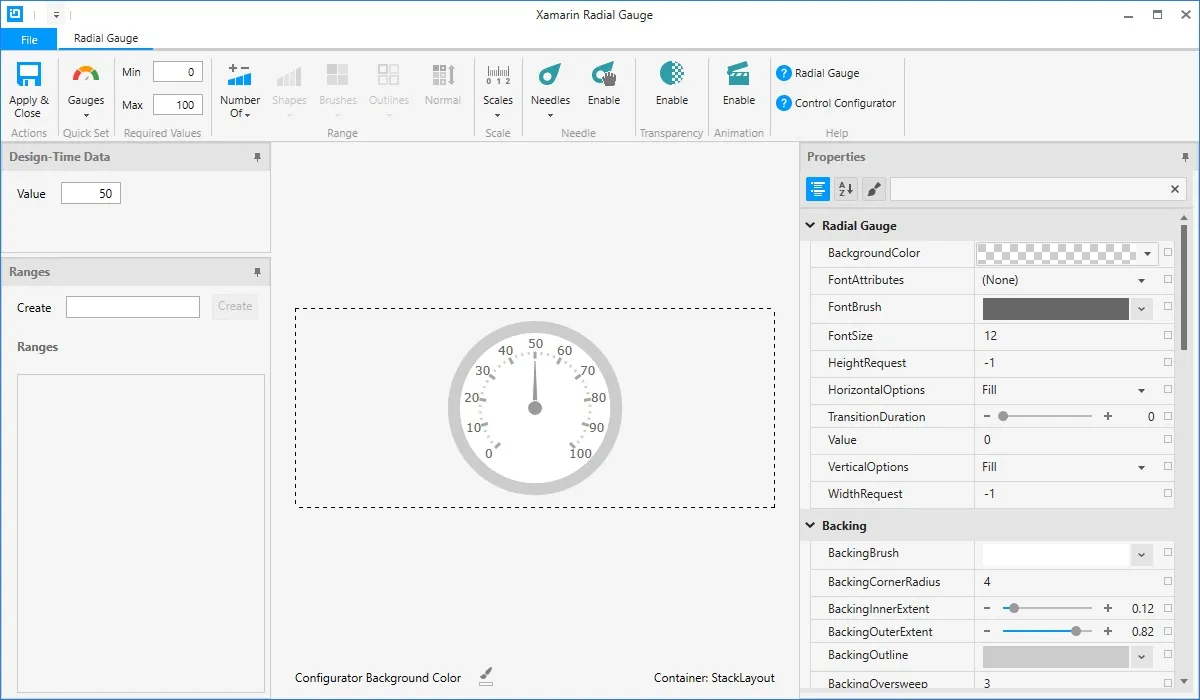Switch properties to alphabetical sort view
This screenshot has width=1200, height=700.
pos(846,189)
